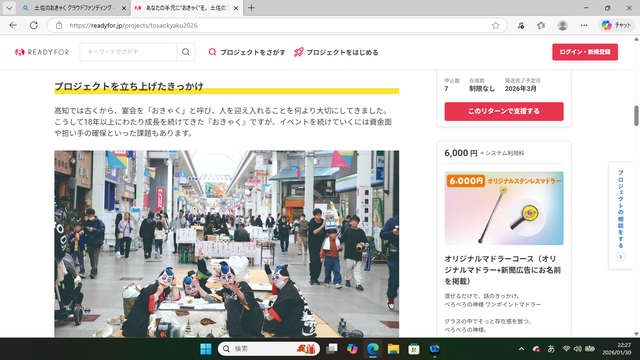
Task: Open the favorites list icon
Action: click(x=541, y=25)
